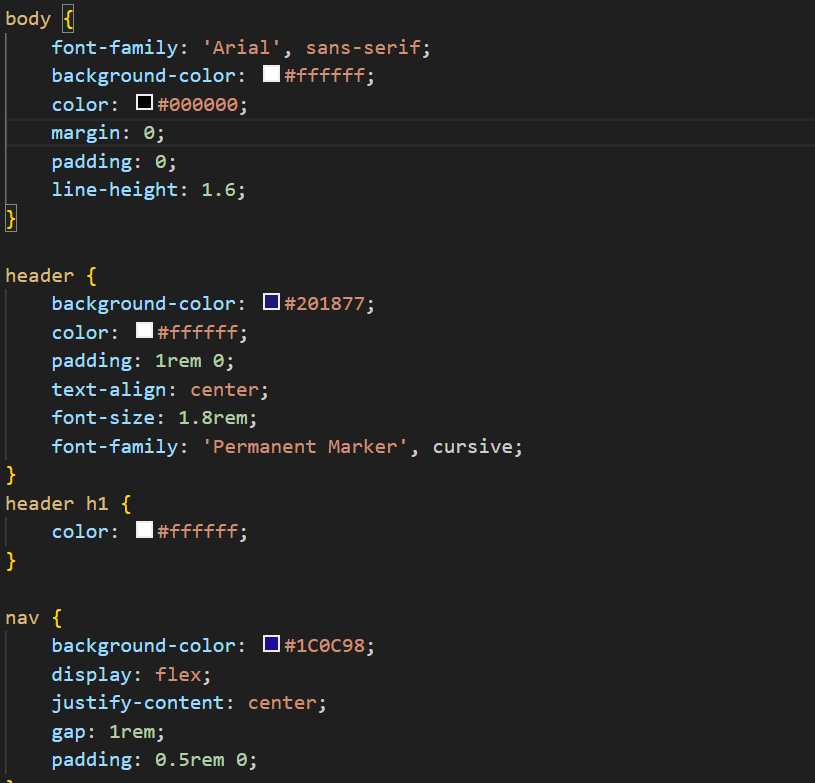This screenshot has width=815, height=783.
Task: Click the margin property name
Action: [85, 133]
